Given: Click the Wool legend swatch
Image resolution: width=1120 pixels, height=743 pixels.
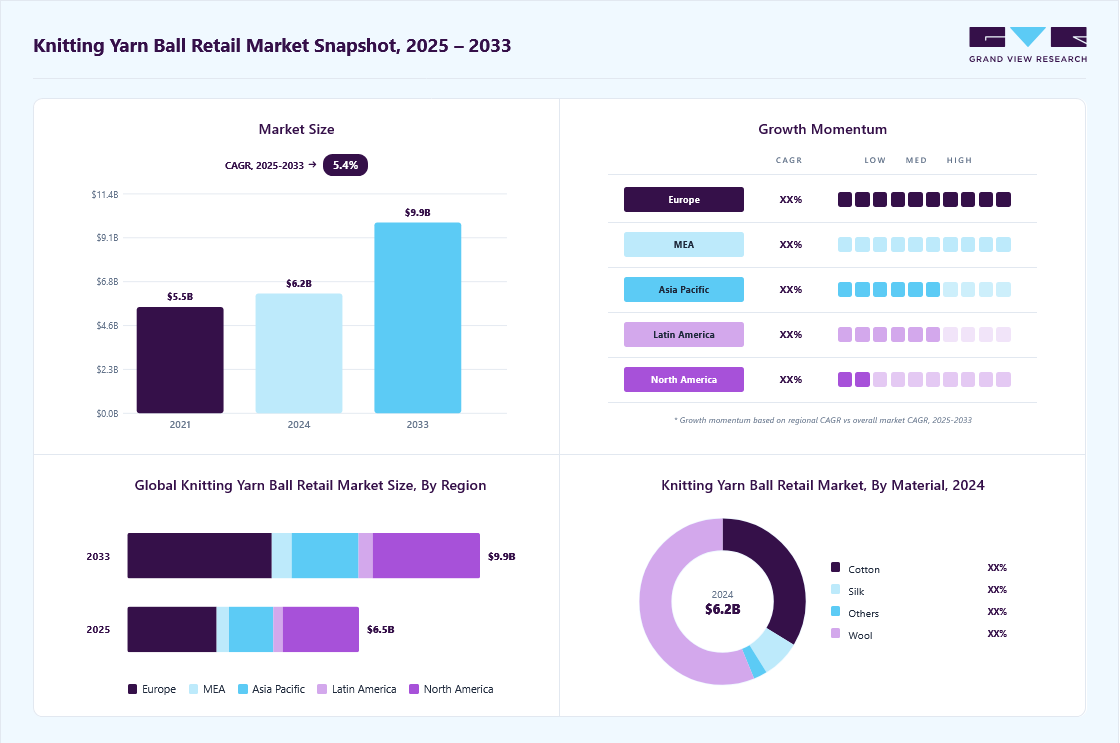Looking at the screenshot, I should click(836, 634).
